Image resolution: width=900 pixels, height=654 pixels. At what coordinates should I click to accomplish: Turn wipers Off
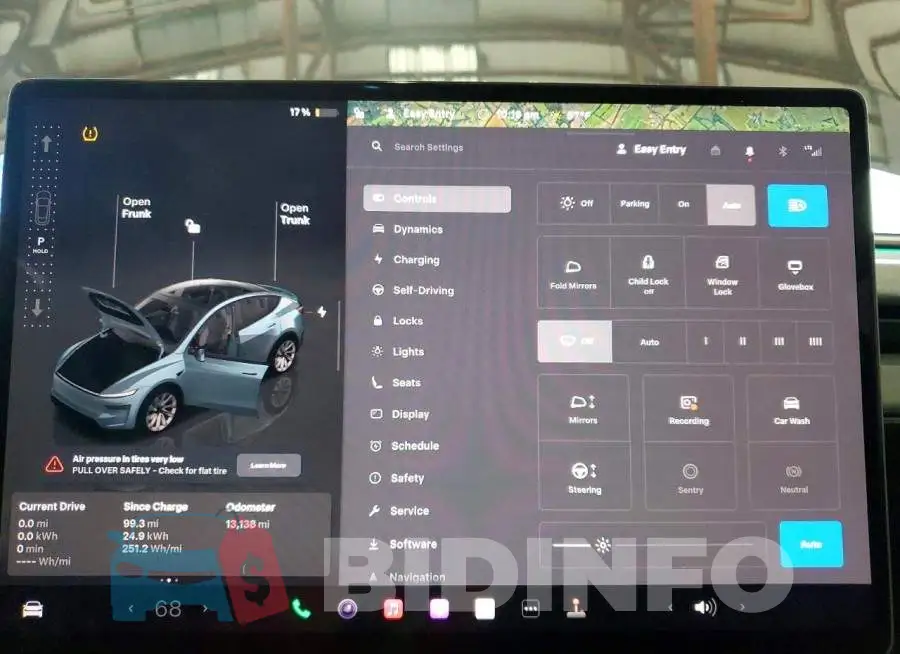coord(575,341)
